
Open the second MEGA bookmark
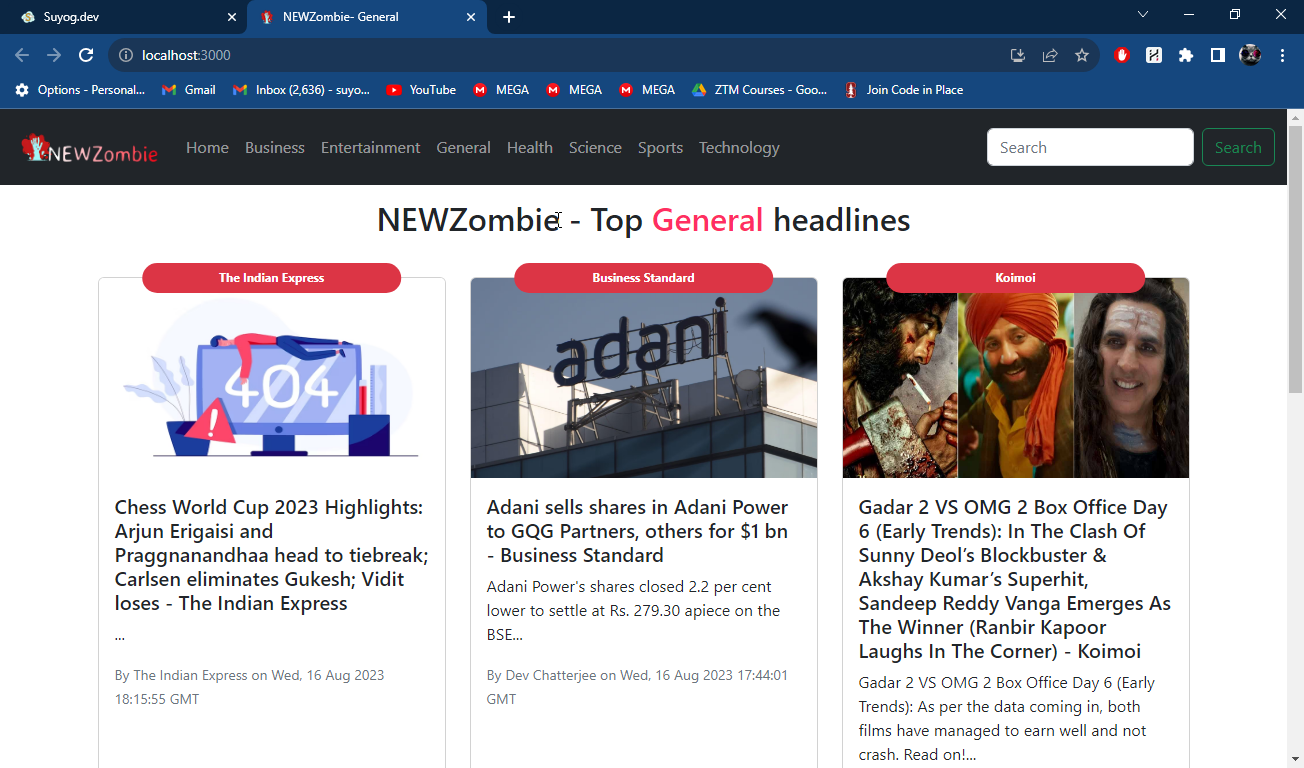tap(574, 90)
